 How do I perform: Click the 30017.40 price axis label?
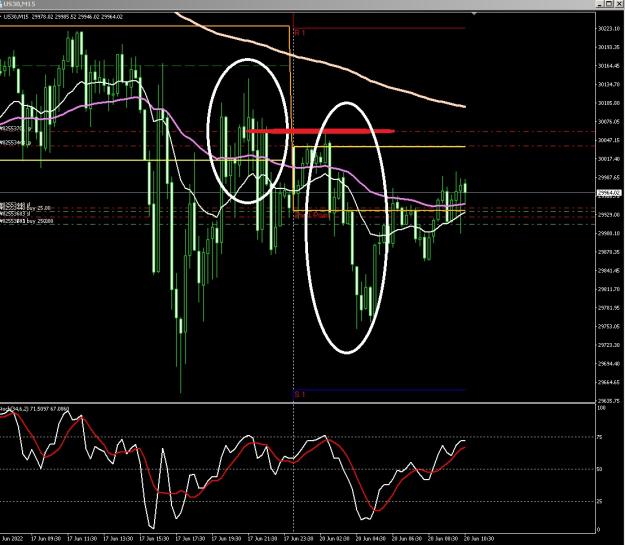coord(608,159)
